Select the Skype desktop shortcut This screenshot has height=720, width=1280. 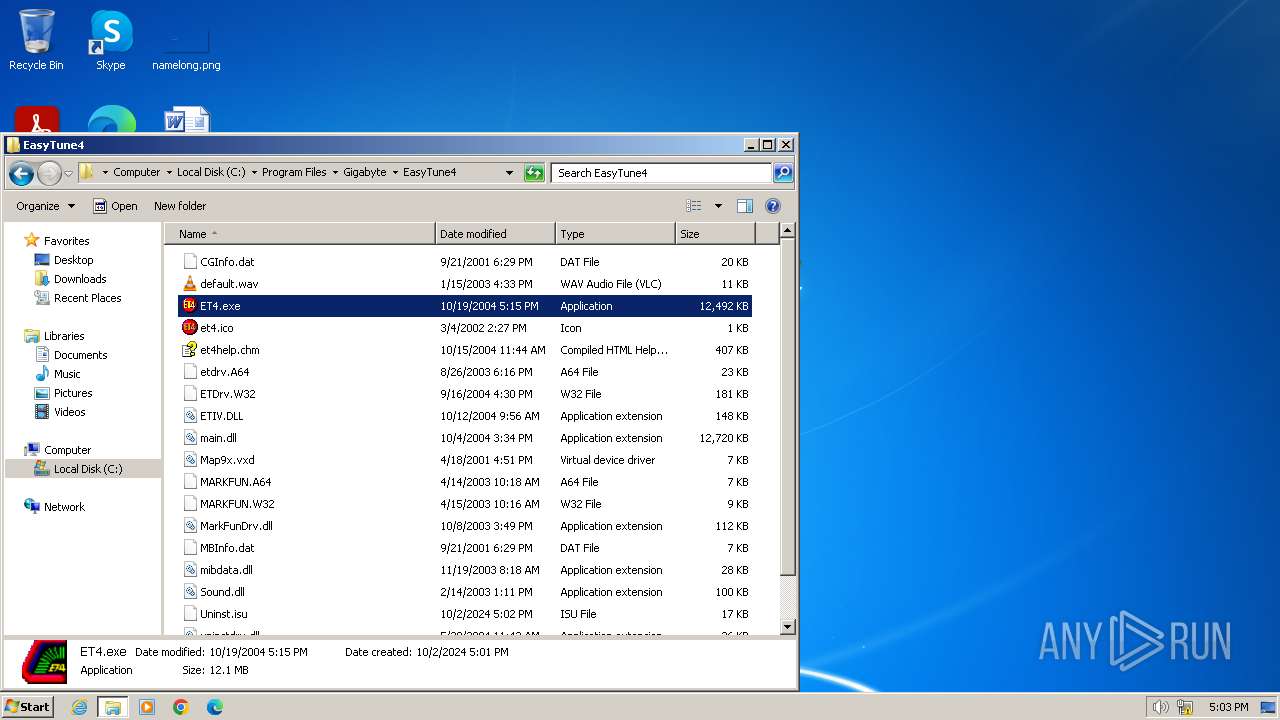(110, 40)
